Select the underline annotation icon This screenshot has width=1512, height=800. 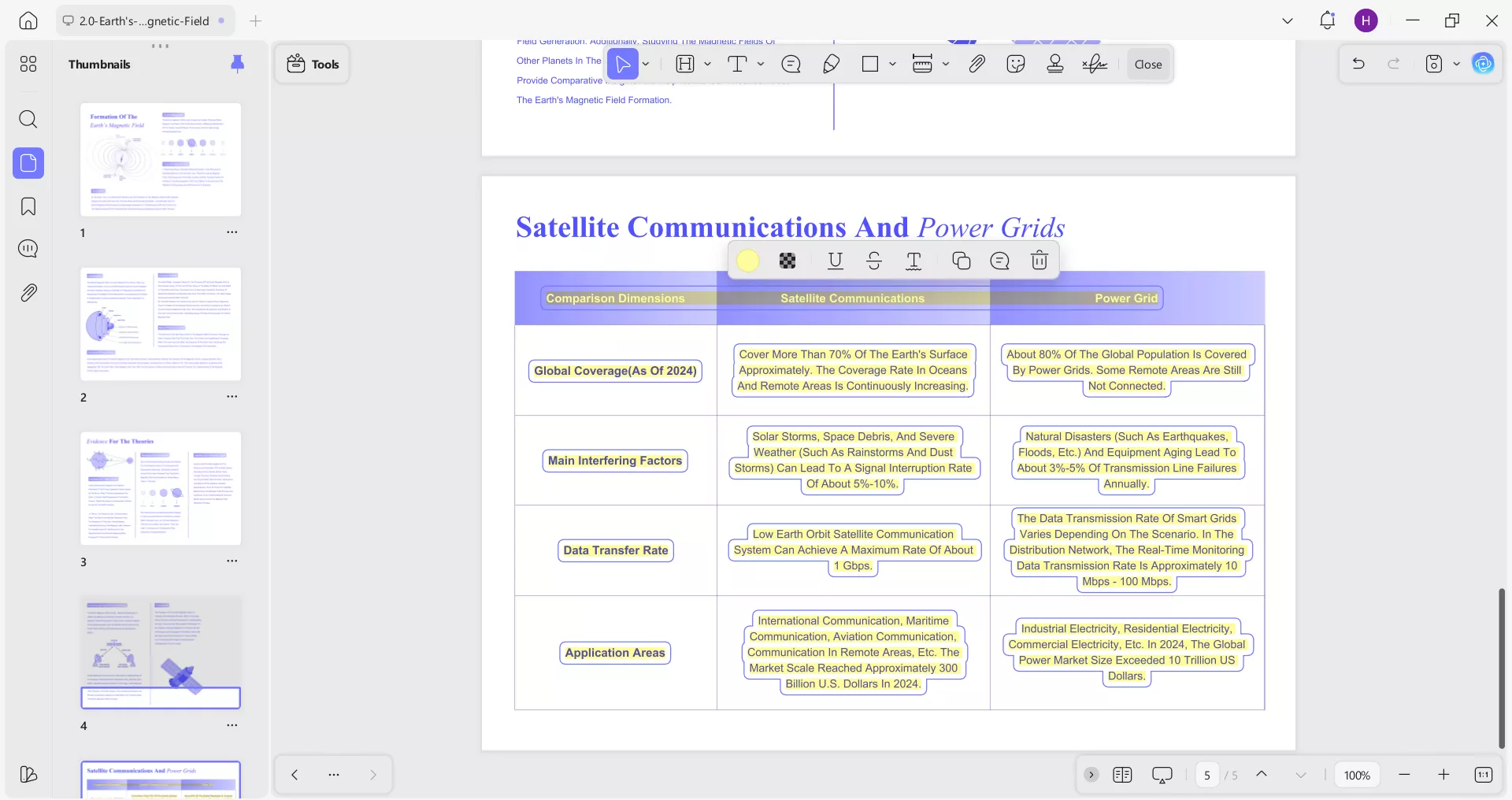pos(835,261)
